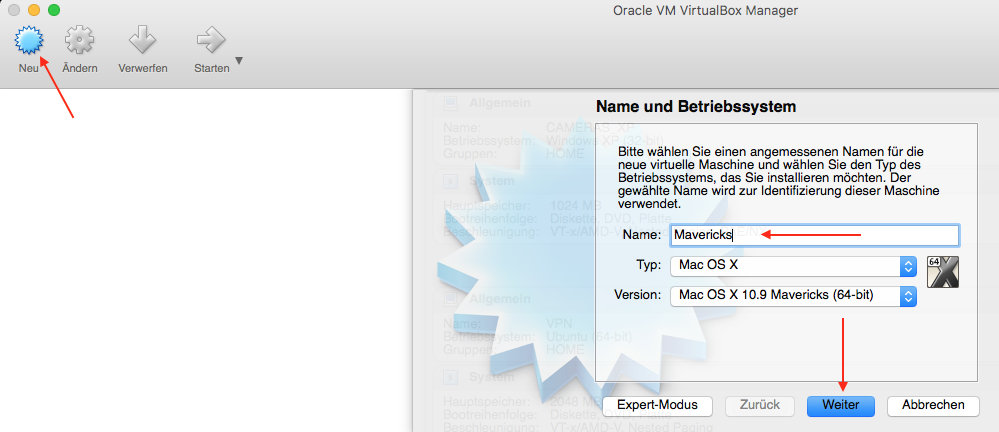
Task: Click the Mac OS X 64-bit logo
Action: [943, 272]
